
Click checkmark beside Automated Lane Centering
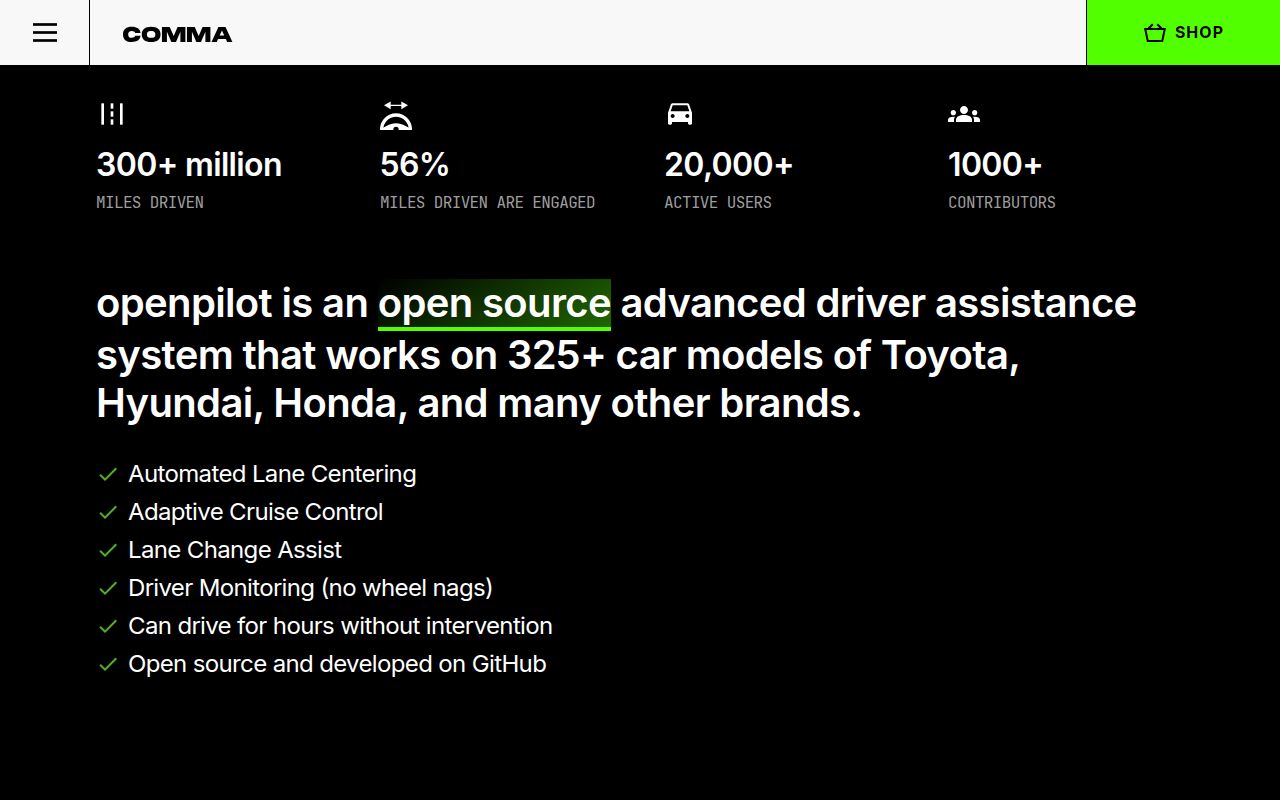(108, 474)
